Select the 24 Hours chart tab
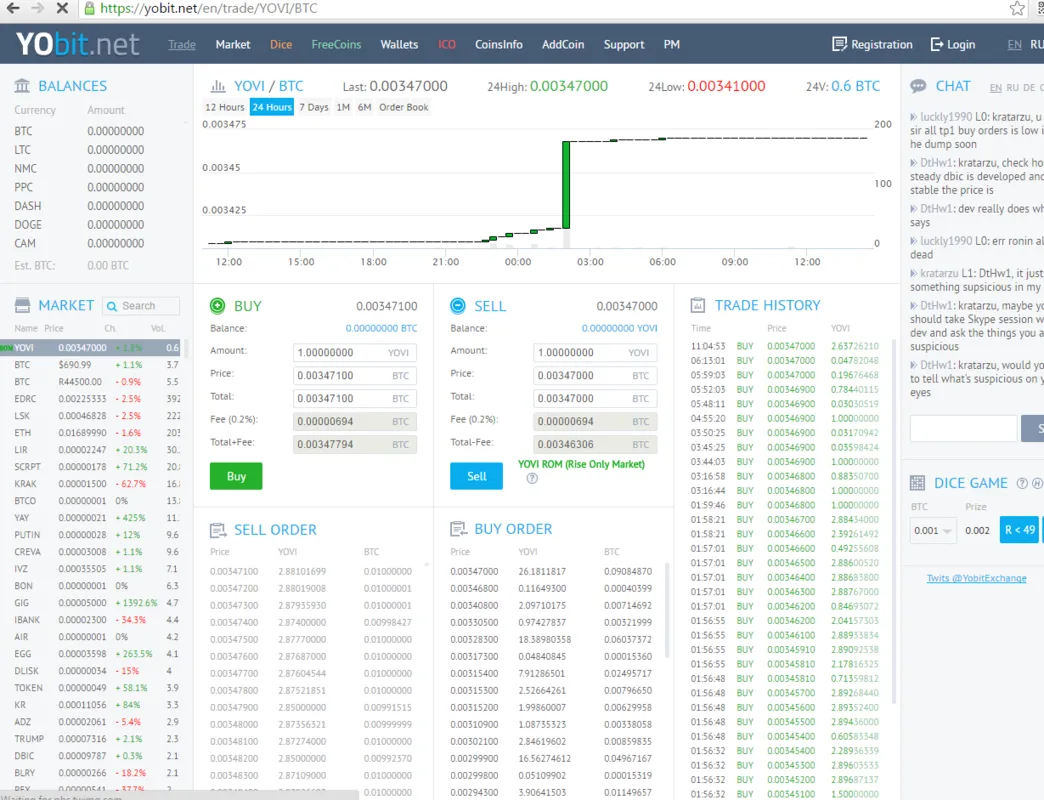 tap(272, 107)
